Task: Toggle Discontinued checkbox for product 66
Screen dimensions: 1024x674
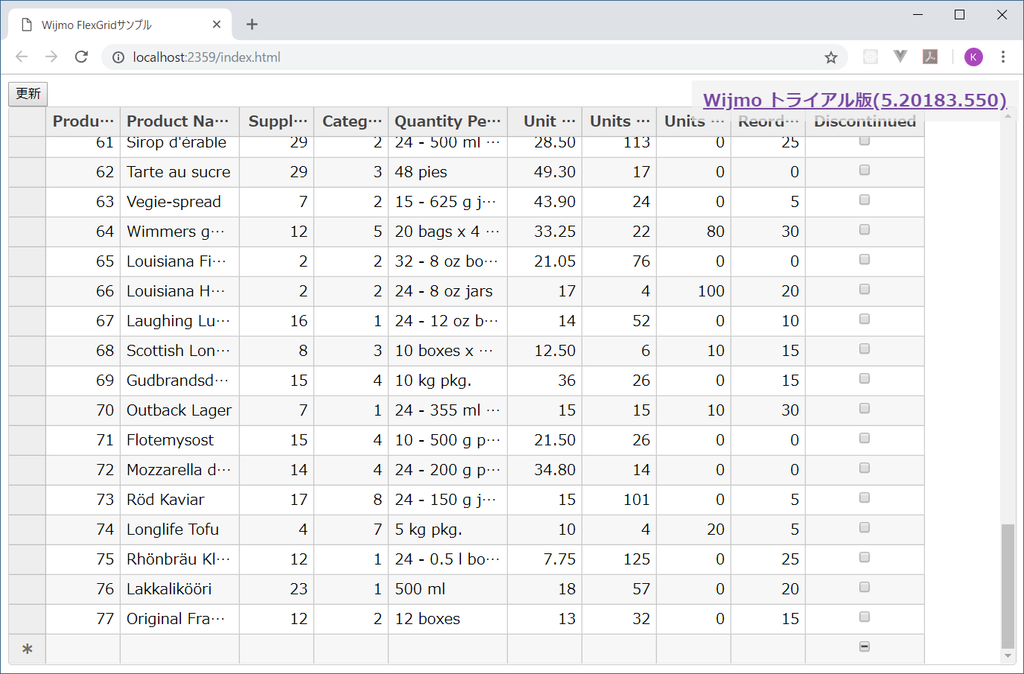Action: coord(864,289)
